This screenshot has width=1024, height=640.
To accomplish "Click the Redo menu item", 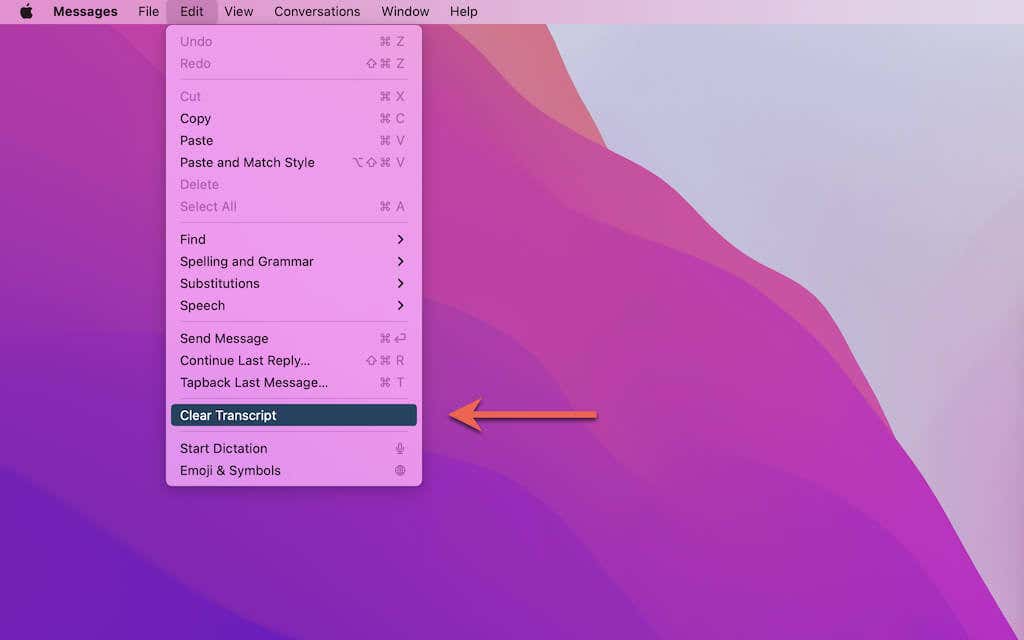I will (x=294, y=64).
